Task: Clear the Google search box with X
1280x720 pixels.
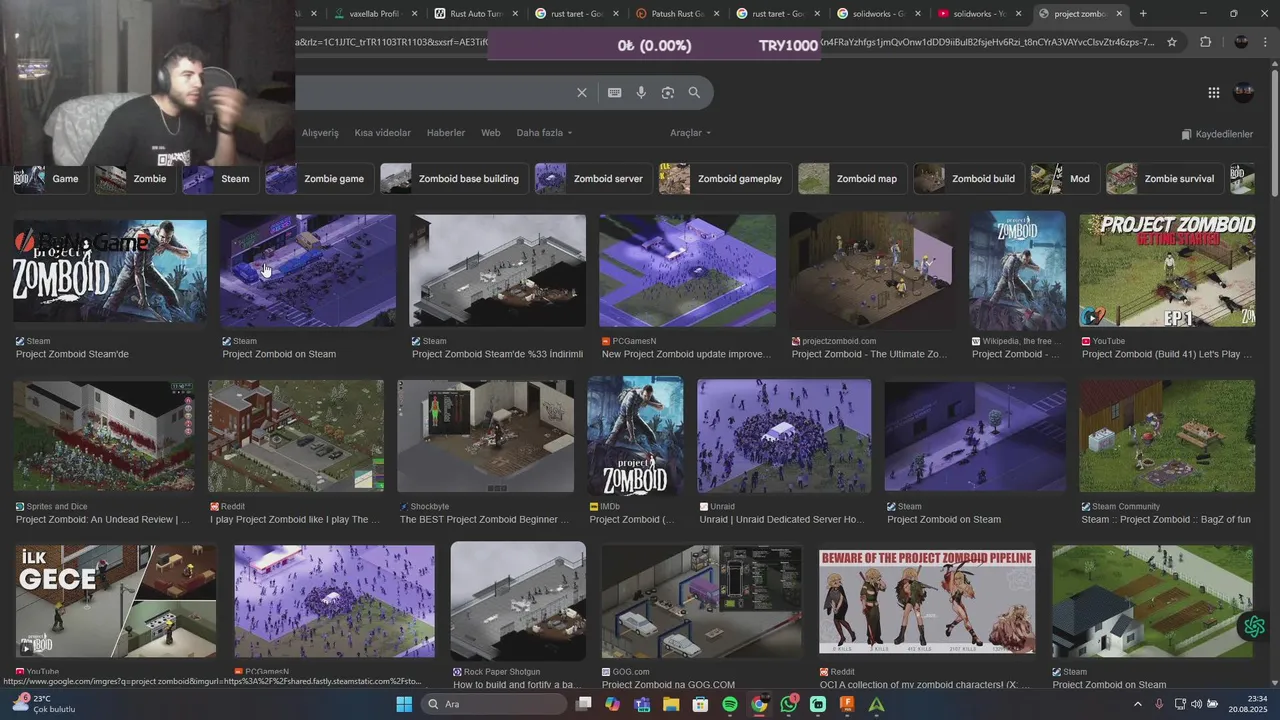Action: pyautogui.click(x=582, y=93)
